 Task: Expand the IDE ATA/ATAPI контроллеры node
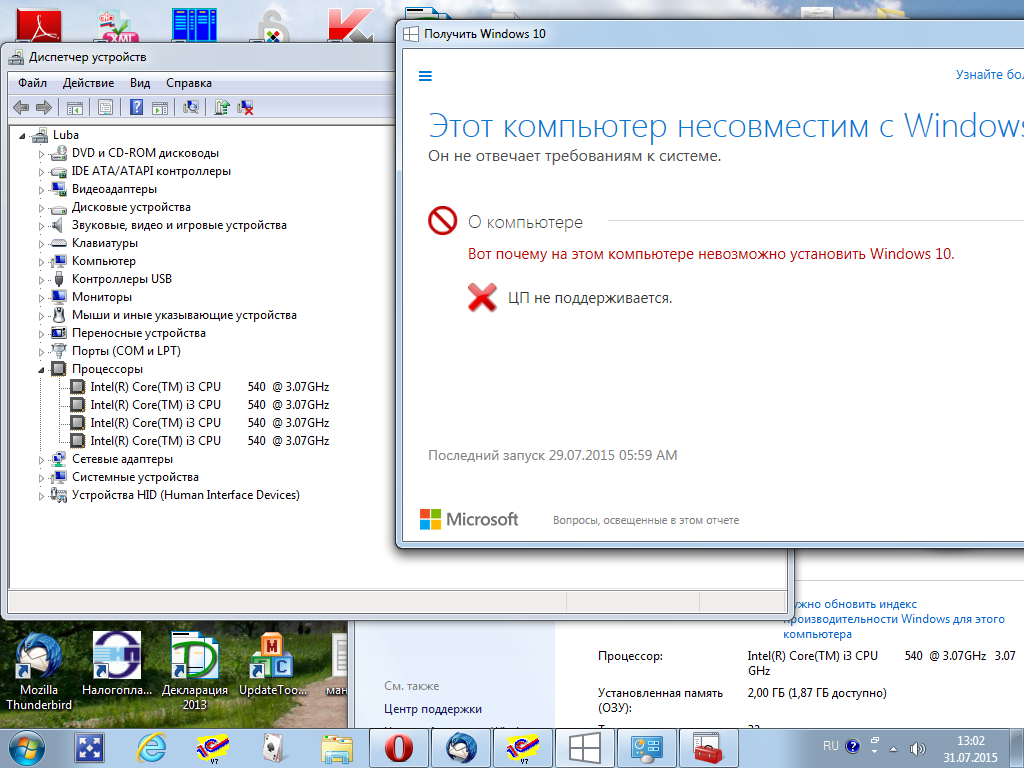pos(41,172)
